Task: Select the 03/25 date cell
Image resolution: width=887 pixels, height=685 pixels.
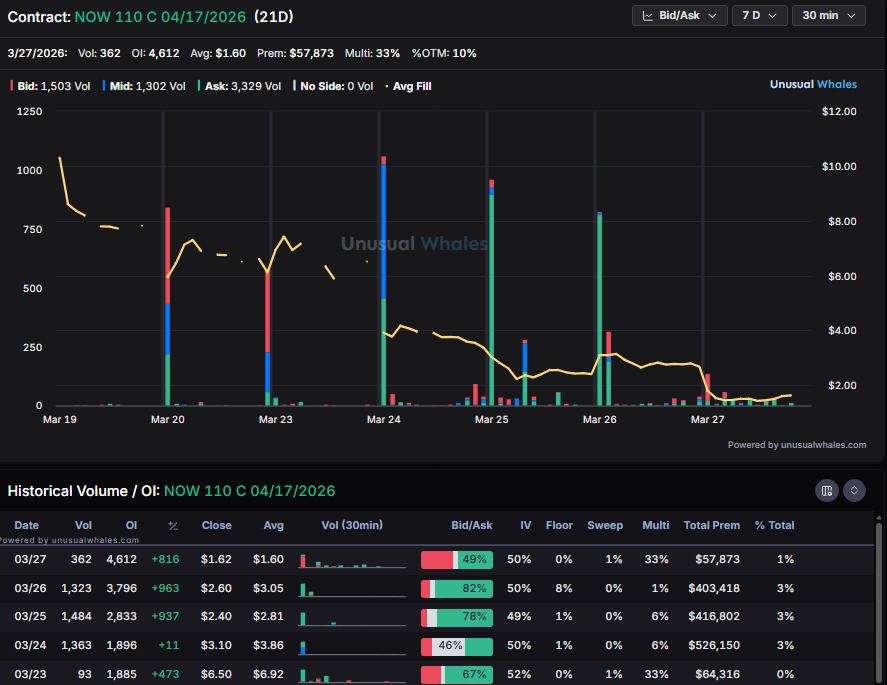Action: point(31,616)
